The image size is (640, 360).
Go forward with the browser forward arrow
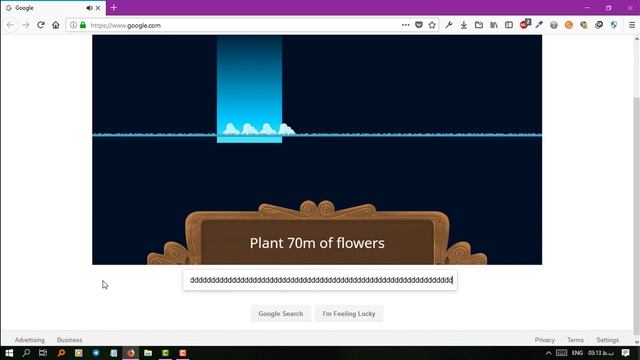[26, 25]
